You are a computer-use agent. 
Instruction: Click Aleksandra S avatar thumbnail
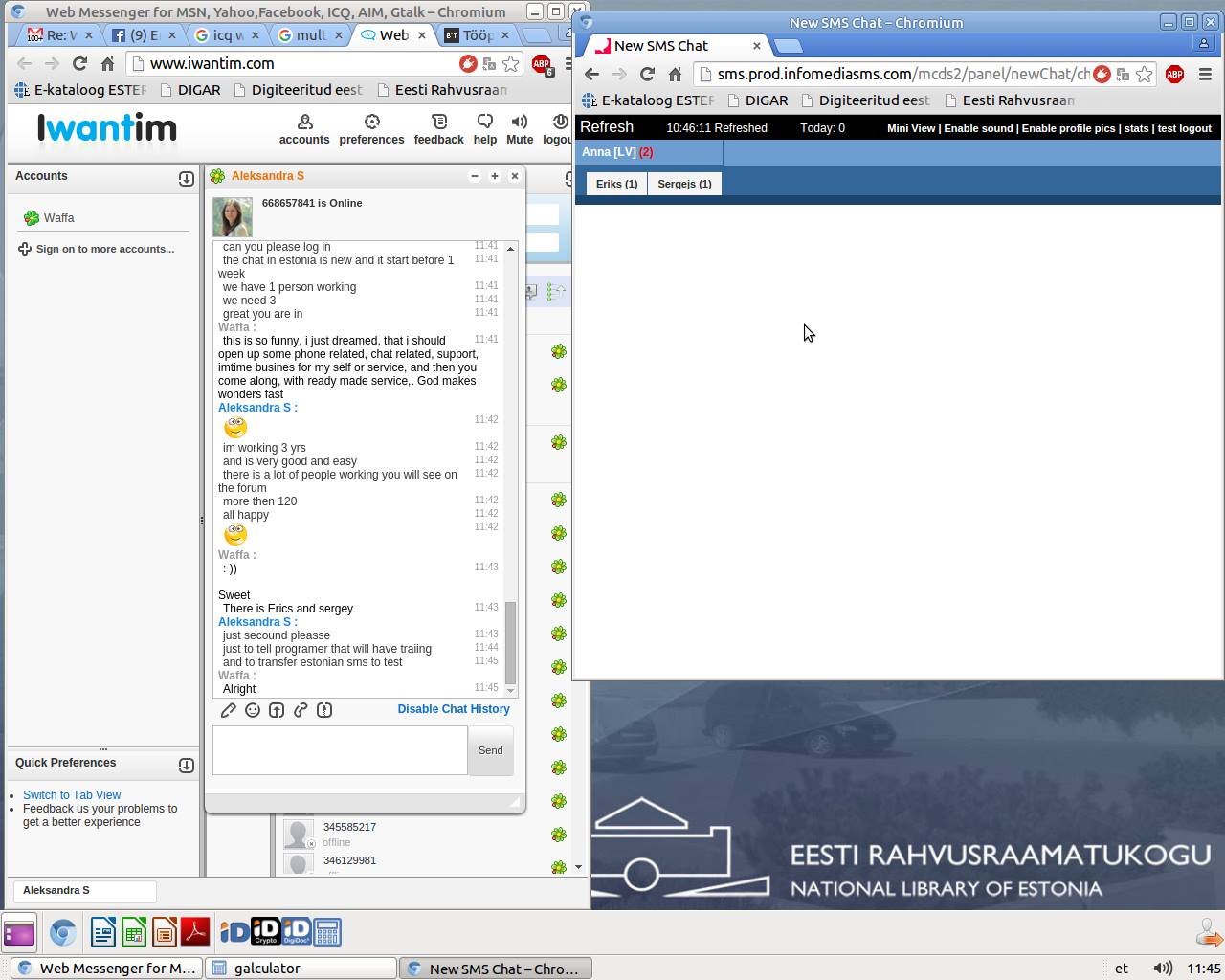click(x=233, y=217)
